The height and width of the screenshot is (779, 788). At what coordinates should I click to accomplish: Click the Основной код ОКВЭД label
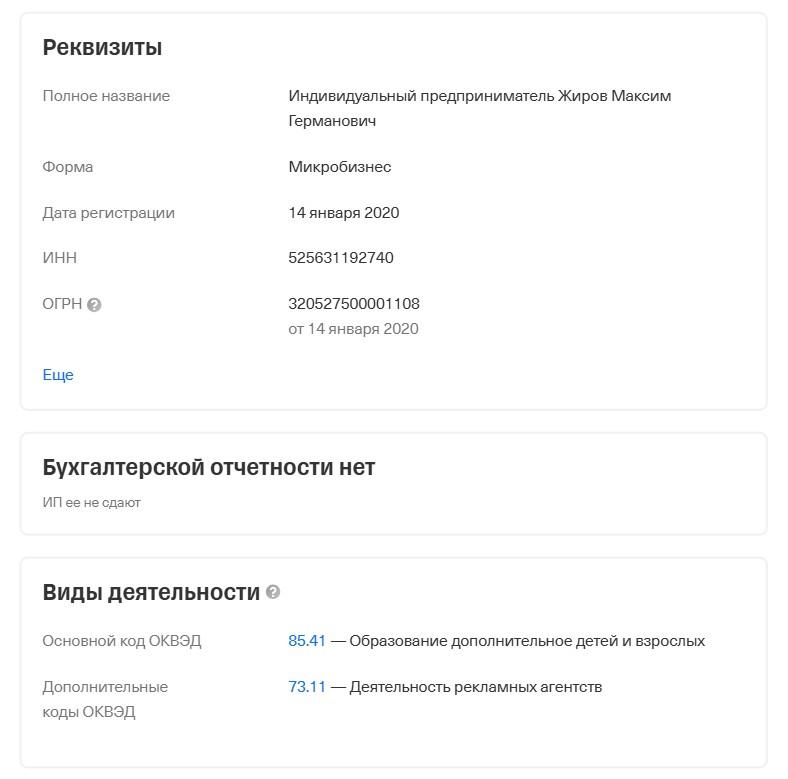122,641
